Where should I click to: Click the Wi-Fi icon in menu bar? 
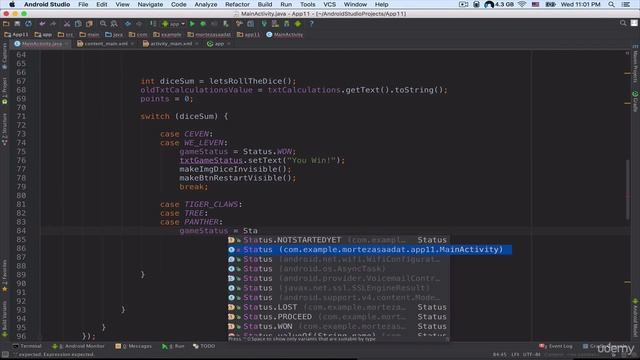(x=522, y=4)
